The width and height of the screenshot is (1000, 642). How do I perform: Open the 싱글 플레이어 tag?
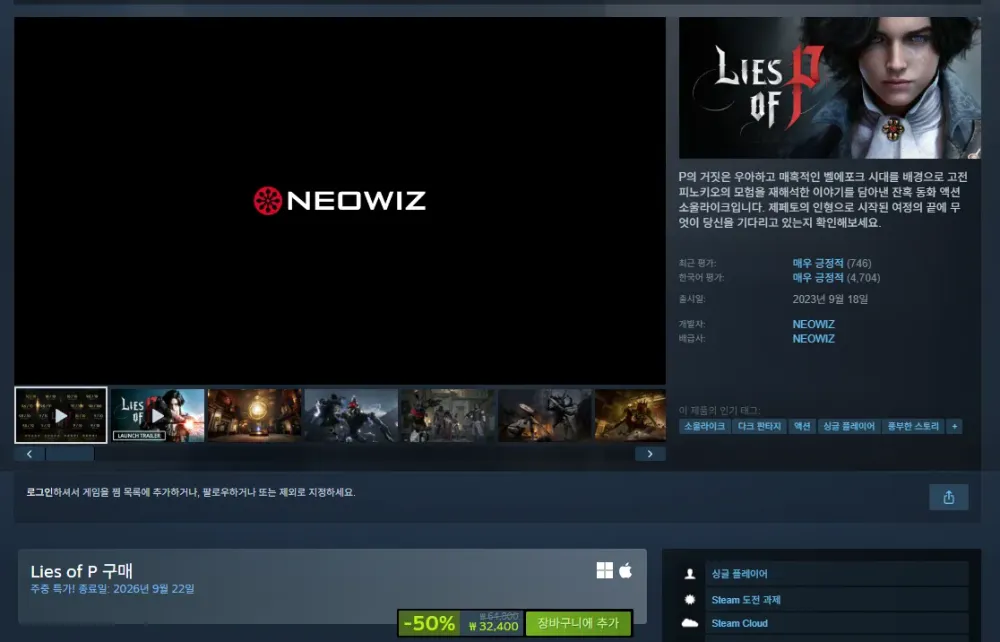tap(848, 427)
